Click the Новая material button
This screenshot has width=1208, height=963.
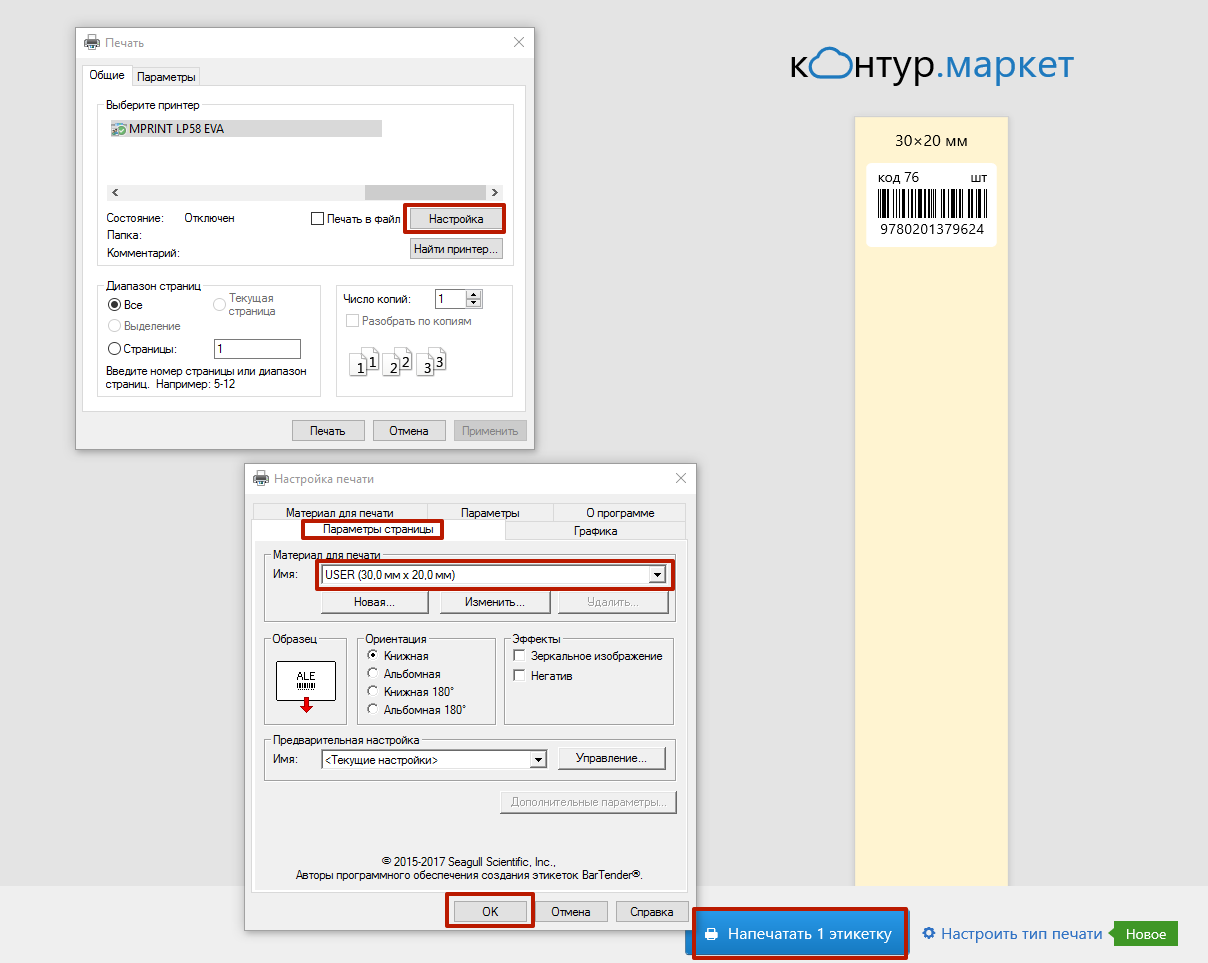(x=374, y=603)
